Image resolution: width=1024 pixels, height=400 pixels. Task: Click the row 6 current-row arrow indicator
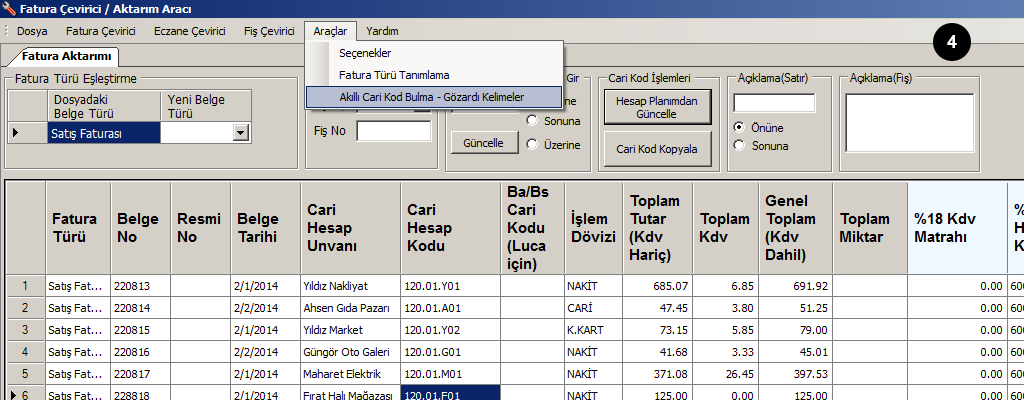[12, 394]
